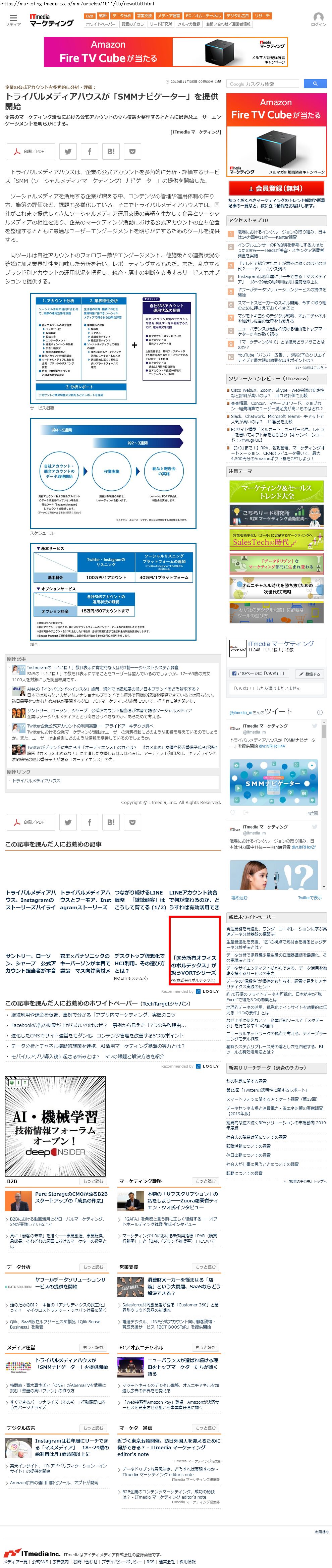
Task: Save article to Pocket using top share icon
Action: coord(132,152)
